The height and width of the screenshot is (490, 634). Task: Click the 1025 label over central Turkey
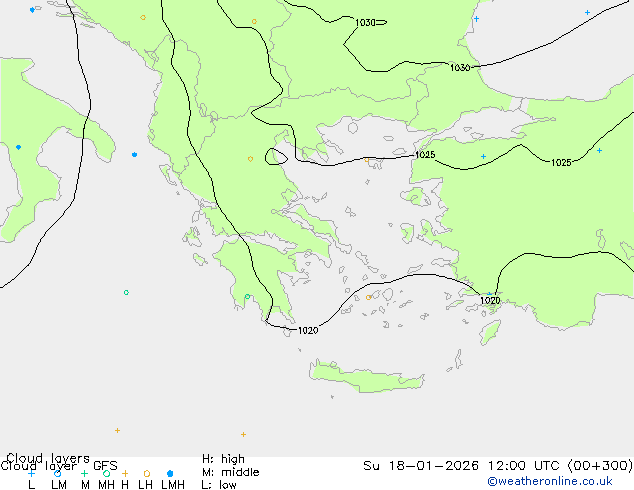tap(561, 162)
